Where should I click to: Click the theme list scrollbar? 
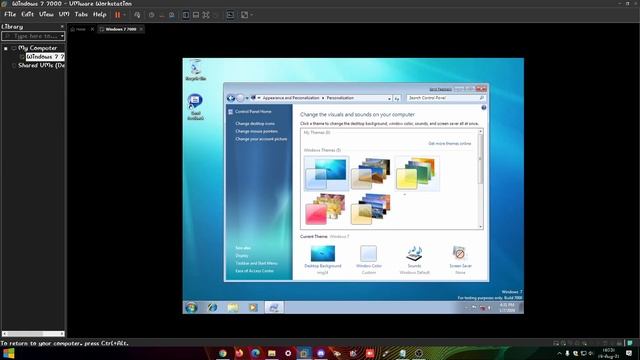point(480,179)
